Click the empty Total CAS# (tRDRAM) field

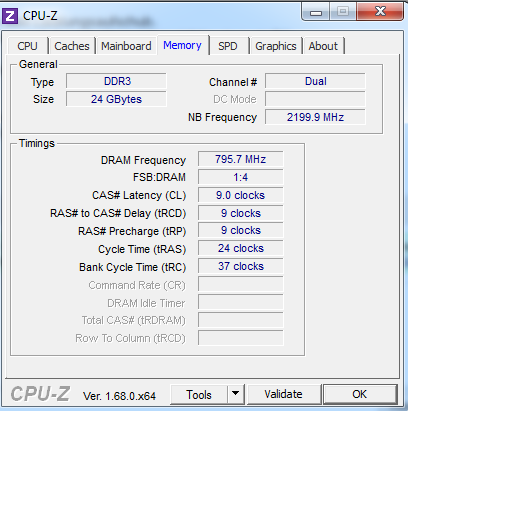point(241,320)
